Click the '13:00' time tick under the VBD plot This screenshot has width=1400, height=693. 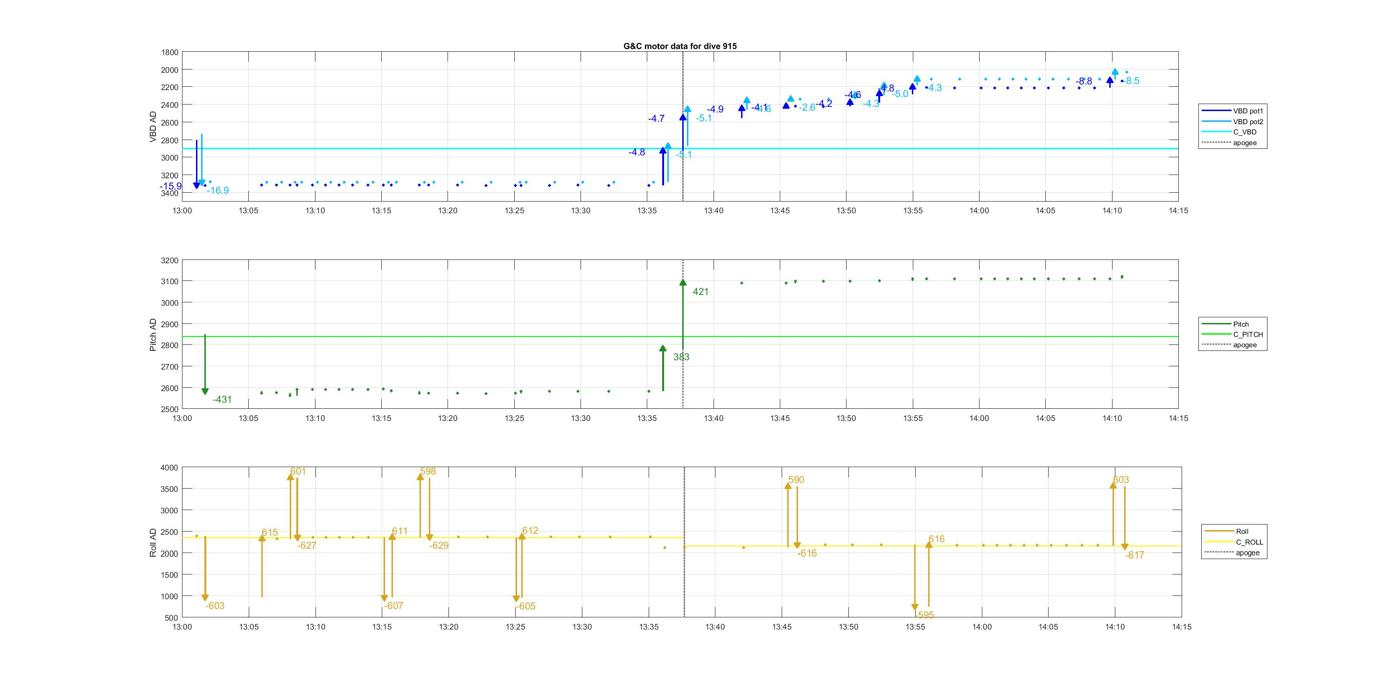[182, 210]
